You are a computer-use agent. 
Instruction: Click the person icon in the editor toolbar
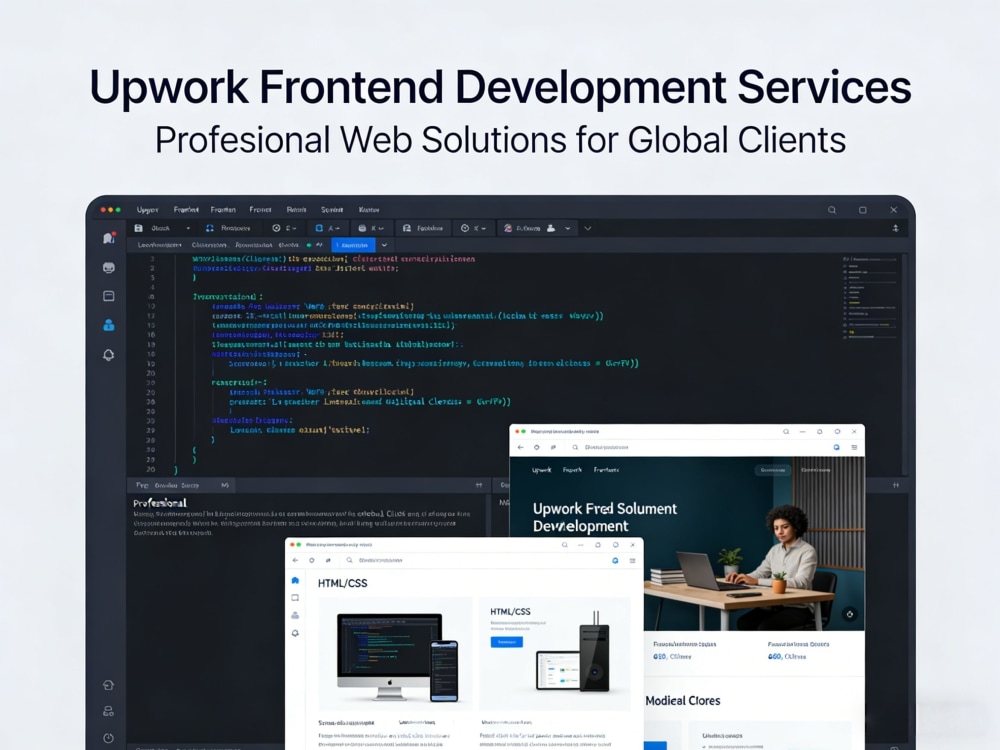pos(551,228)
